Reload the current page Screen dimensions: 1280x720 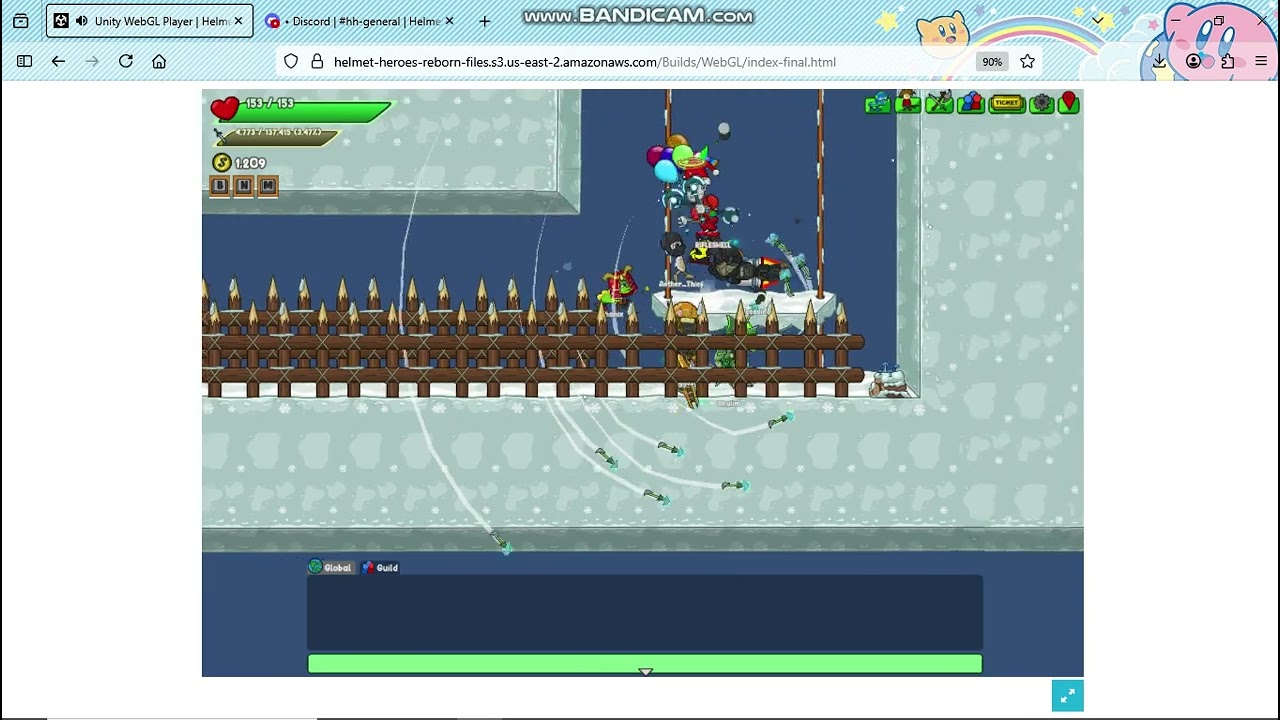[126, 61]
